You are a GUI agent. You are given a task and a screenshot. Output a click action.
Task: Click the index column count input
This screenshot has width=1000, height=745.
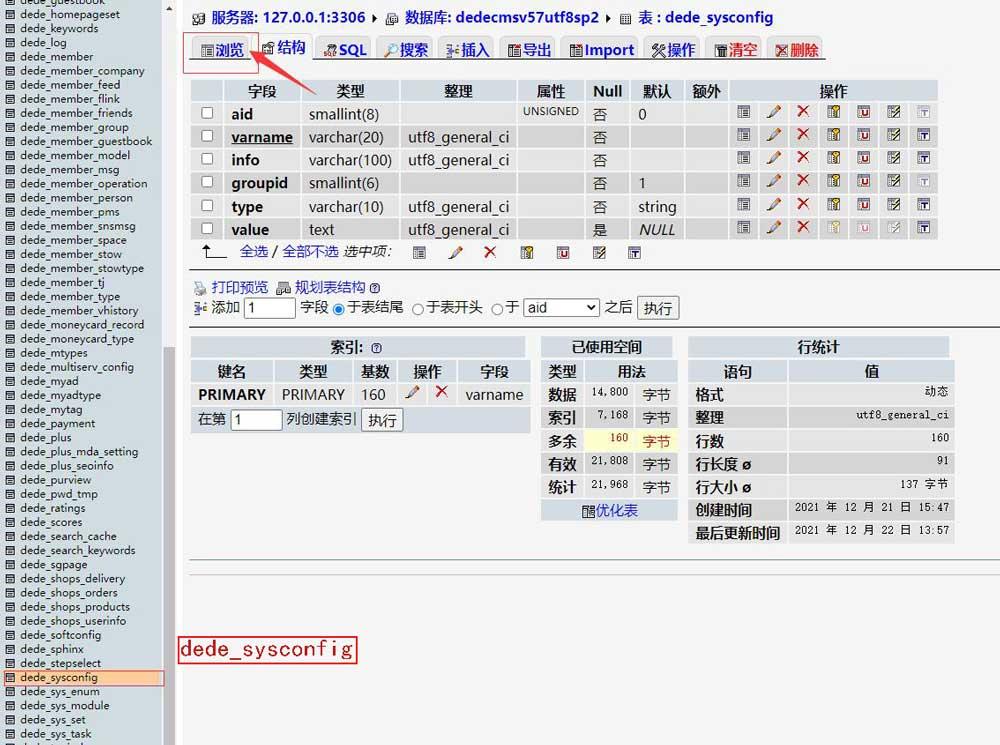[256, 420]
